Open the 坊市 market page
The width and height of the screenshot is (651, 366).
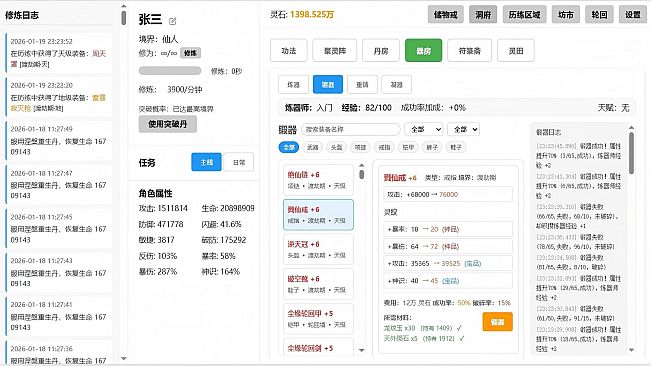(565, 15)
